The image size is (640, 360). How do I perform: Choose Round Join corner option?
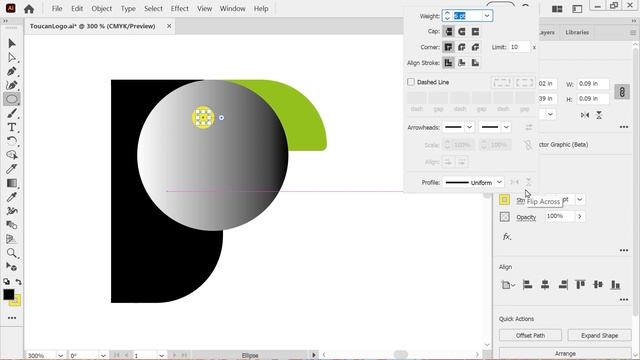(x=462, y=47)
